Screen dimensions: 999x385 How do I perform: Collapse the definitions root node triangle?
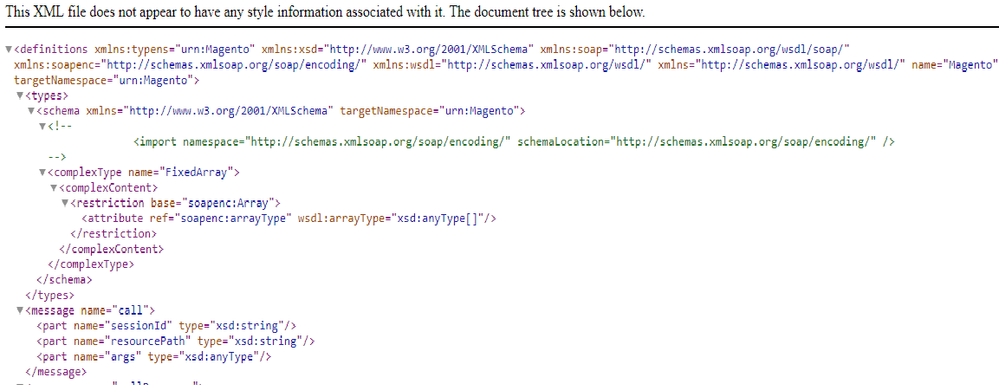tap(8, 49)
